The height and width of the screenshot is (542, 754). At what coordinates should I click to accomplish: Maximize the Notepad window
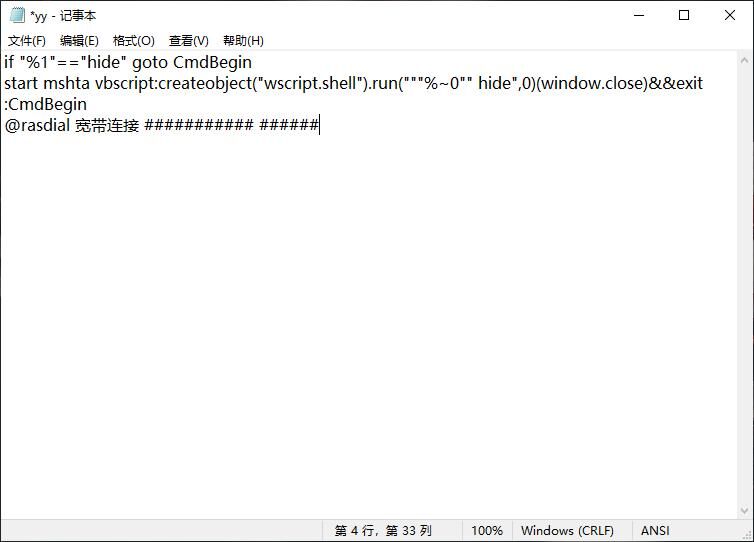coord(684,16)
